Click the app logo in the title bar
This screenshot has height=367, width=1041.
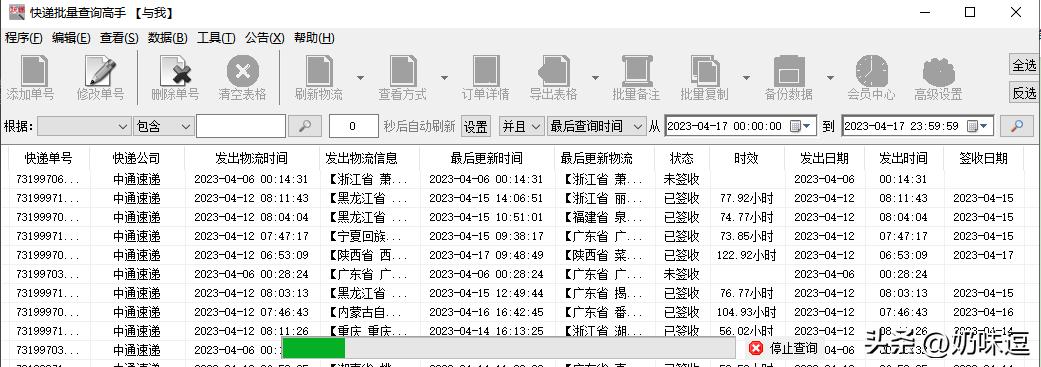point(17,12)
